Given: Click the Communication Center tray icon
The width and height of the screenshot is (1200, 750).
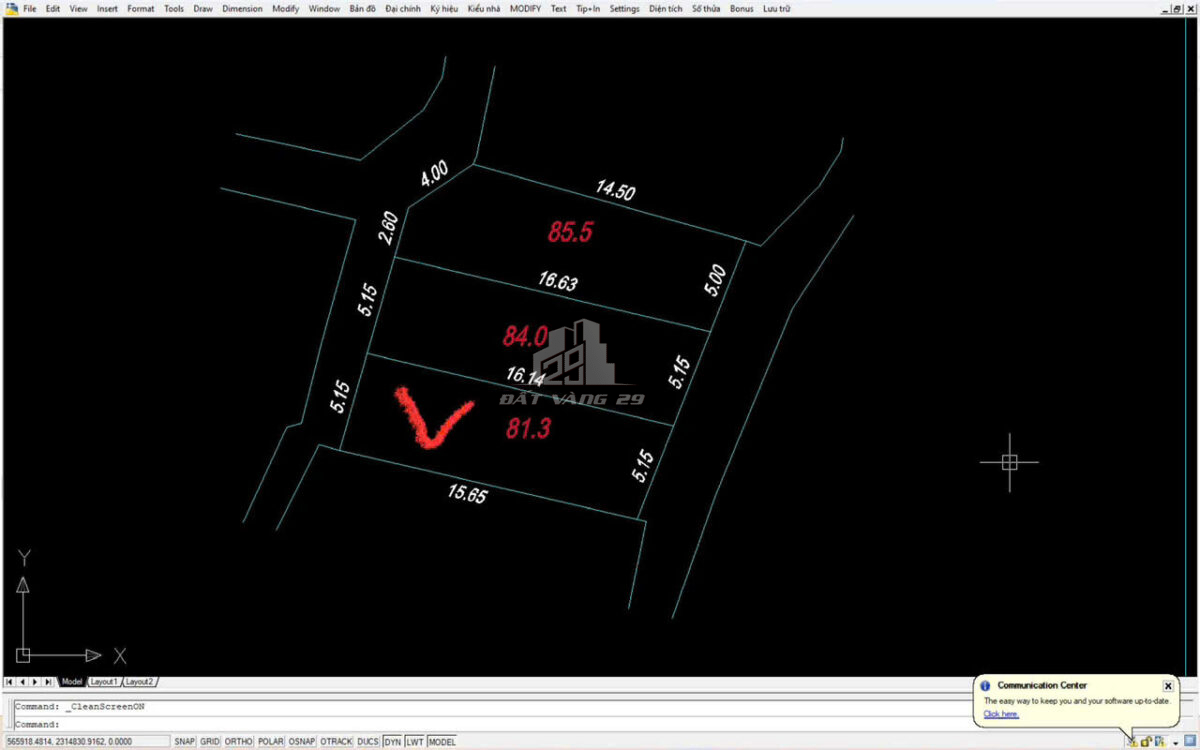Looking at the screenshot, I should 1131,741.
